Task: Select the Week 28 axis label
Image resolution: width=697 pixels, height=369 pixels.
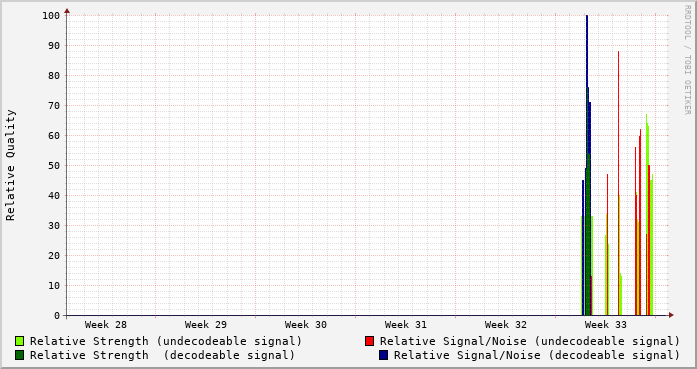Action: click(106, 325)
